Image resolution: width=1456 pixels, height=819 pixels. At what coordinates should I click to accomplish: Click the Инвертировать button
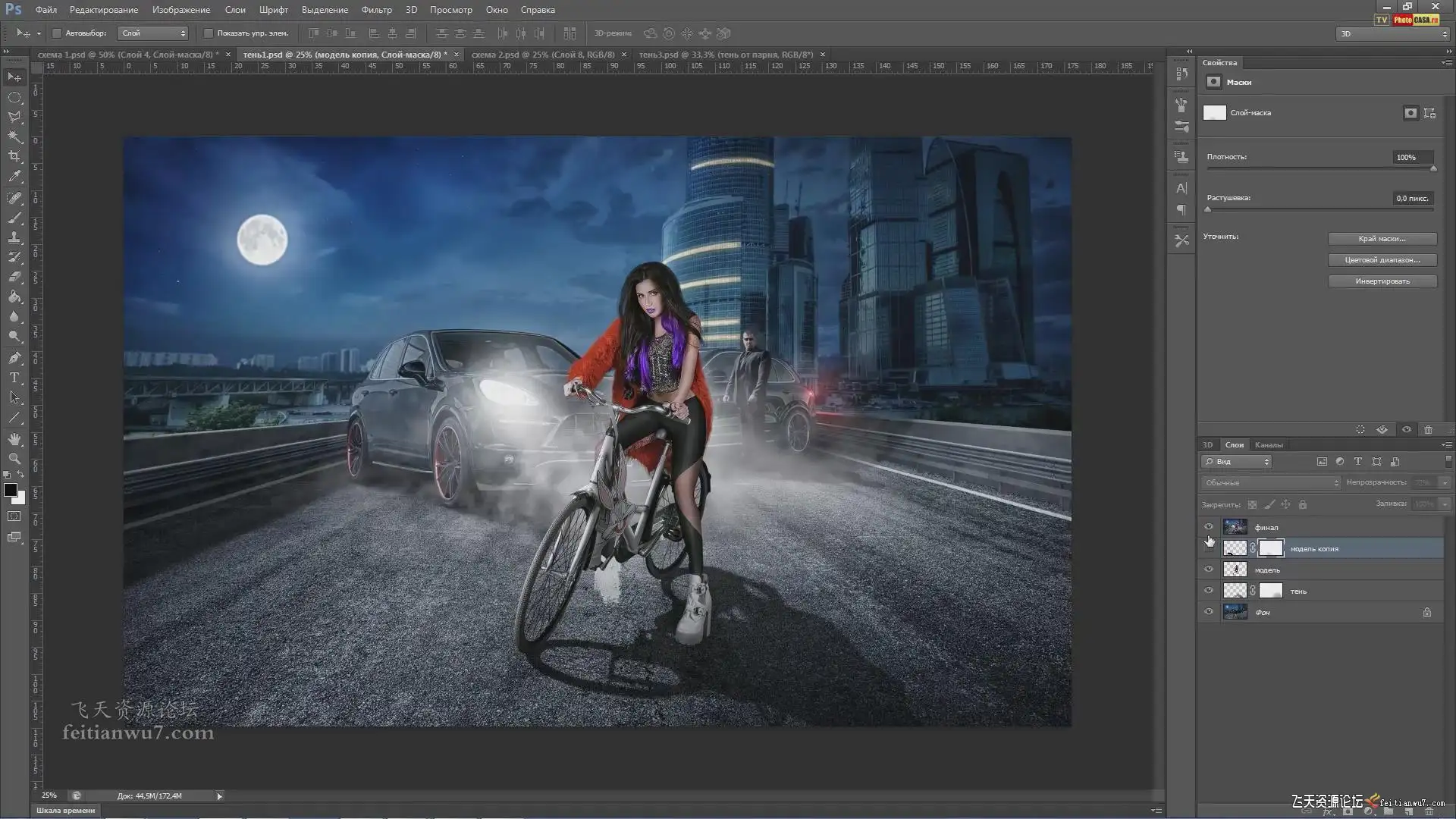click(x=1382, y=281)
